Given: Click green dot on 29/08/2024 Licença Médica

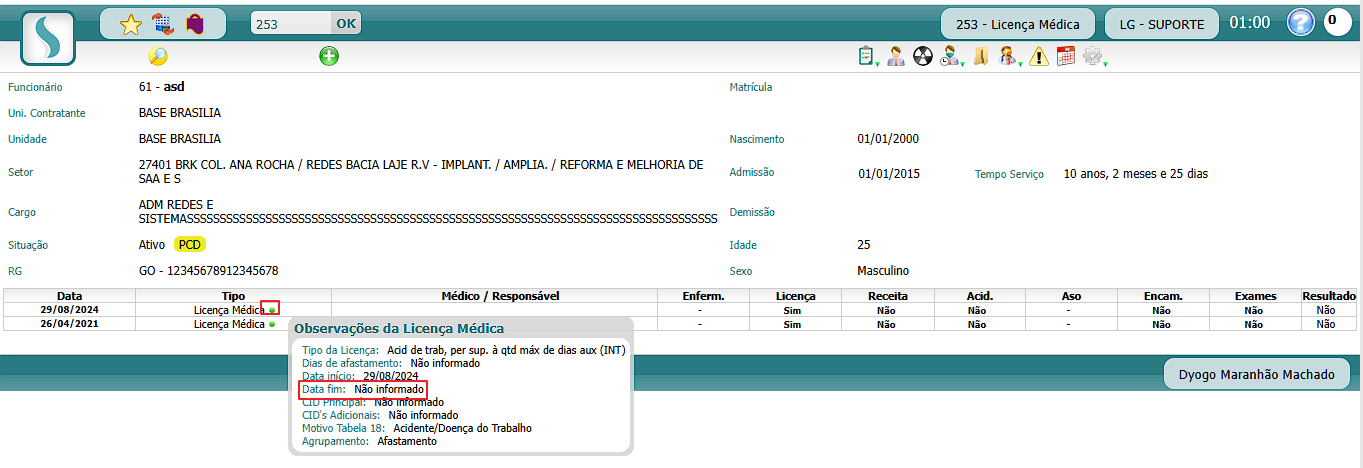Looking at the screenshot, I should click(x=271, y=311).
